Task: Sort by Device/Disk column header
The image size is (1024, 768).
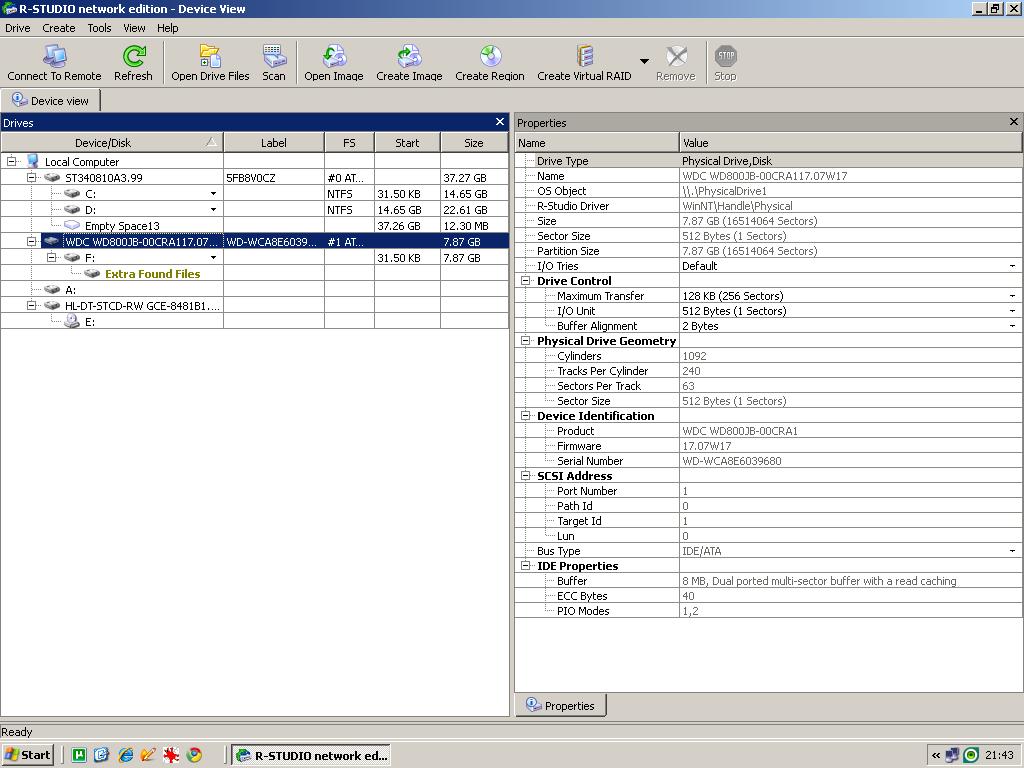Action: (x=112, y=142)
